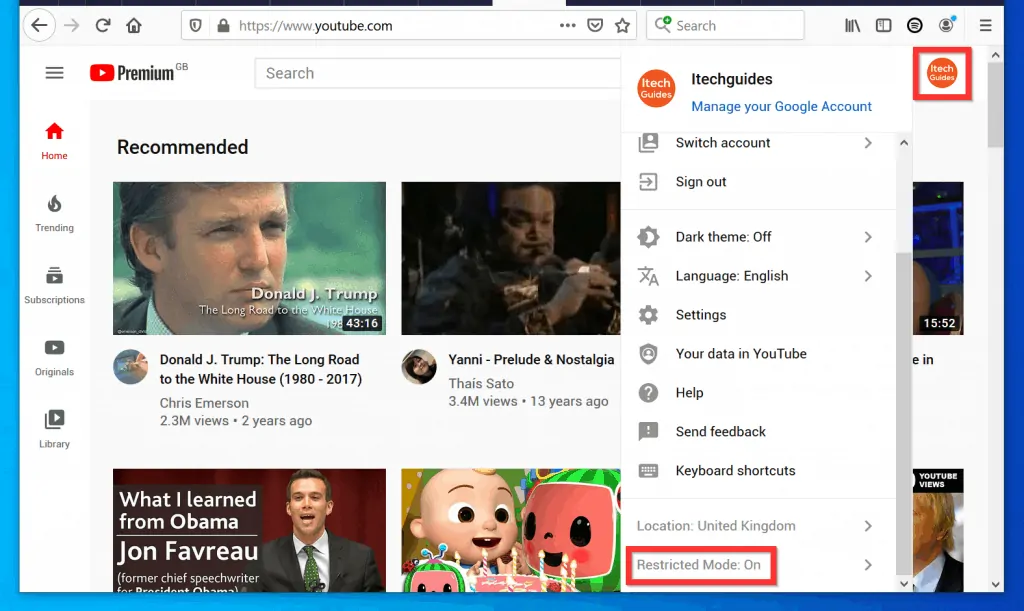Save page to Pocket icon

coord(595,25)
